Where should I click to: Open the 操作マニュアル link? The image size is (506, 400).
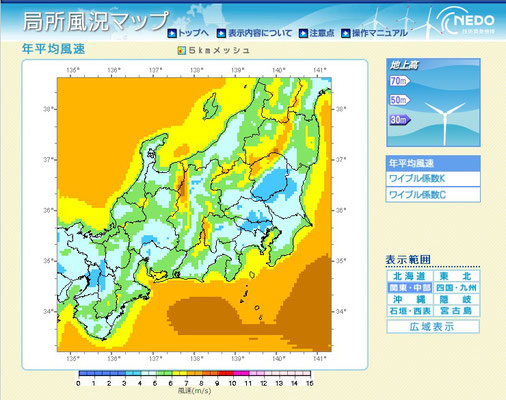[x=380, y=33]
